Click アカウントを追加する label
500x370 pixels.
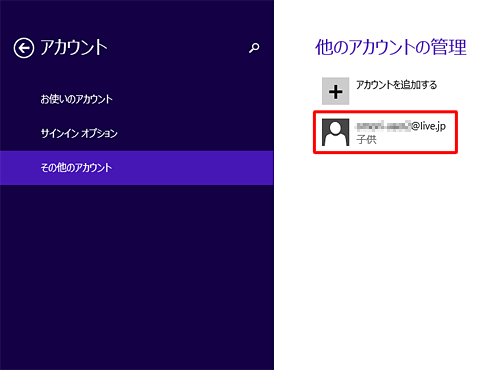[x=396, y=85]
